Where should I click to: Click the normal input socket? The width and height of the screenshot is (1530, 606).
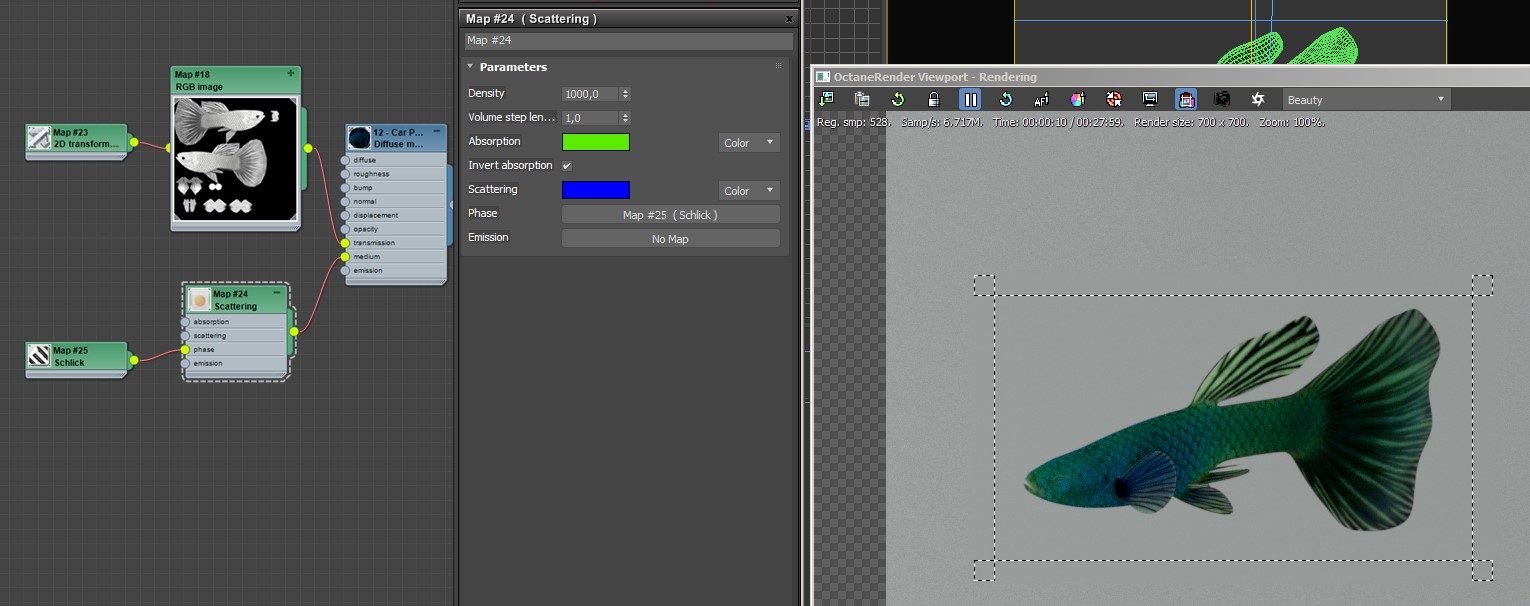345,201
